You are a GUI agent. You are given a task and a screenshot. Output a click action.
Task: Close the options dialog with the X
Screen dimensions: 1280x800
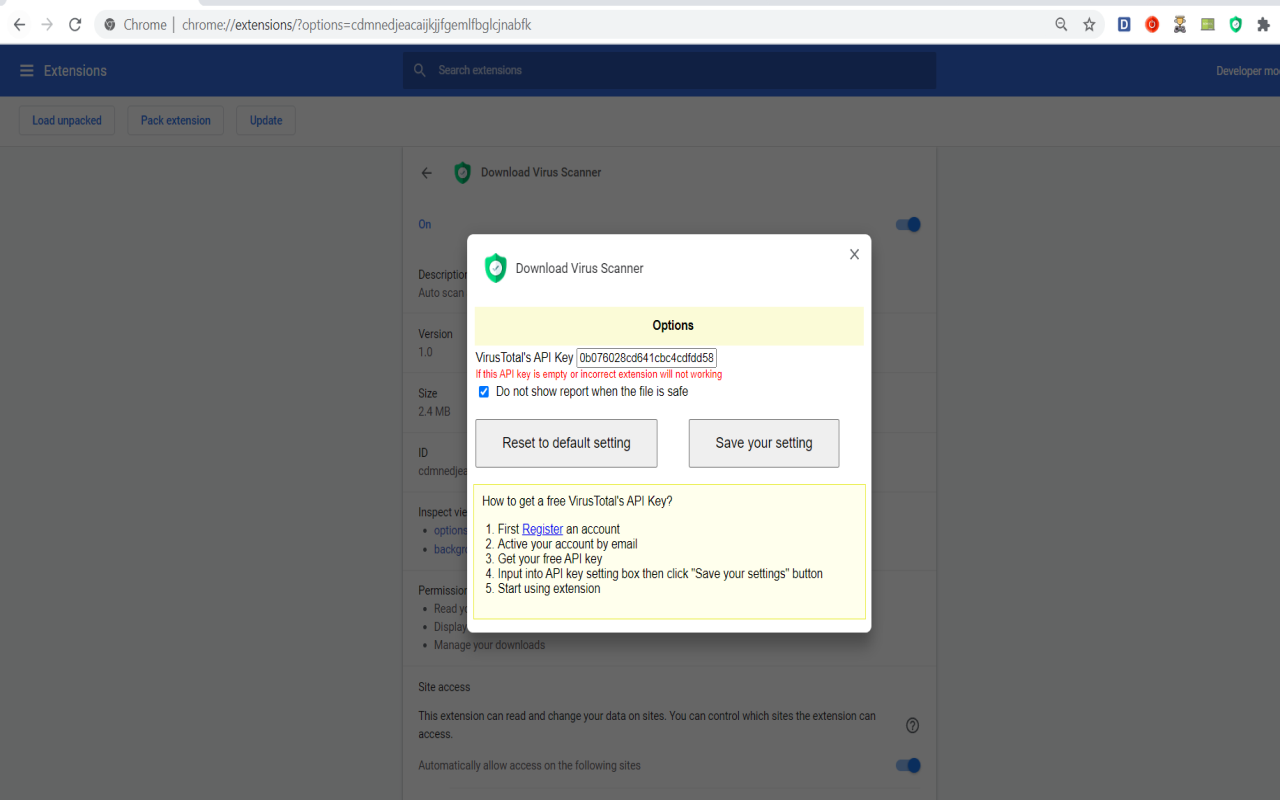(854, 255)
